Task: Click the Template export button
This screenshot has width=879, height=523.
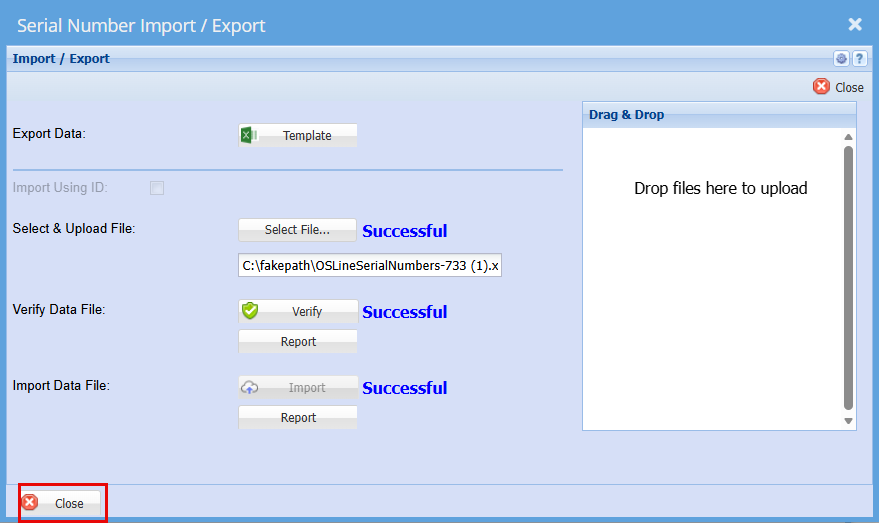Action: pyautogui.click(x=298, y=135)
